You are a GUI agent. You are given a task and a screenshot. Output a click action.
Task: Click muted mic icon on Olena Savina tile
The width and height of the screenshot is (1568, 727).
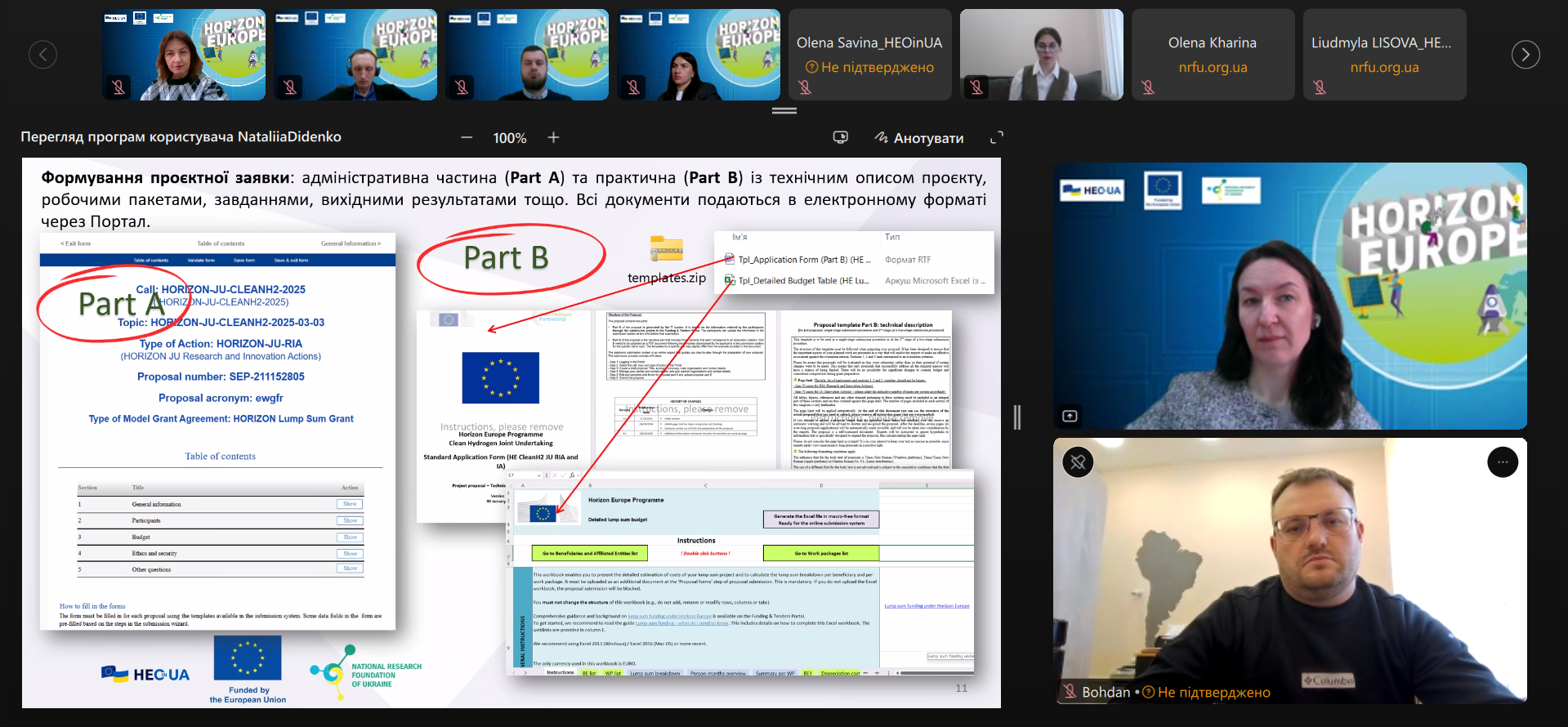pos(805,87)
